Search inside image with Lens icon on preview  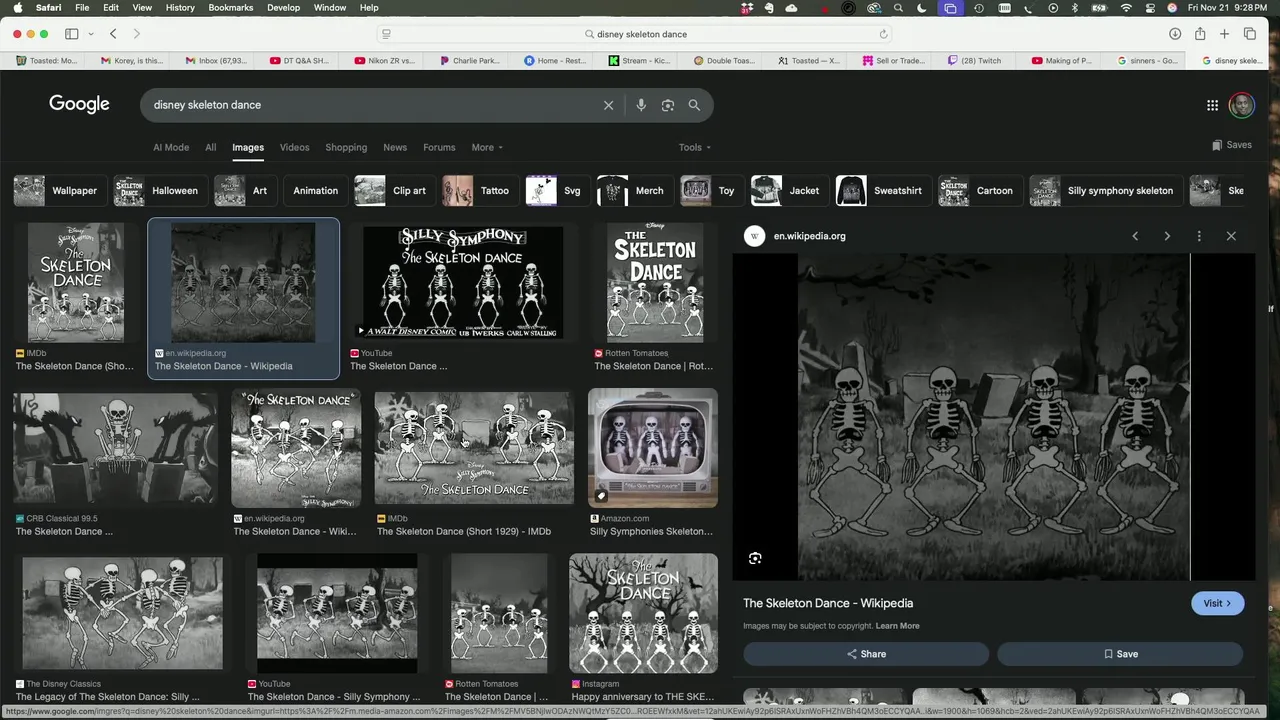[x=755, y=559]
